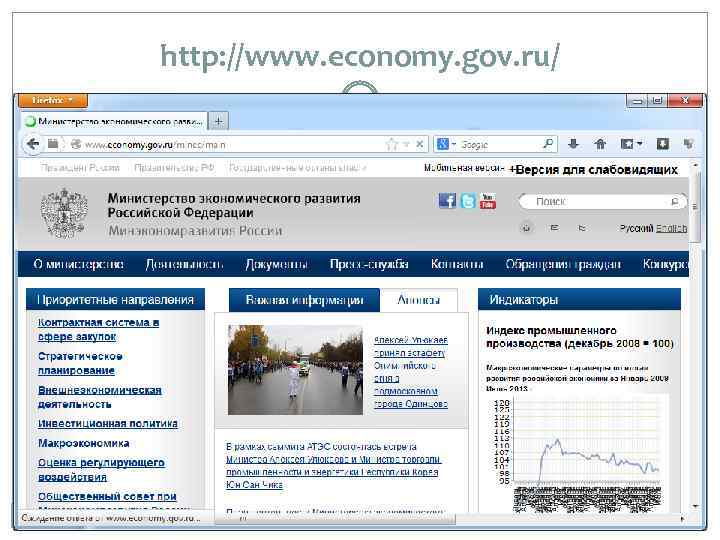720x540 pixels.
Task: Open Внешнеэкономическая деятельность link
Action: 100,397
